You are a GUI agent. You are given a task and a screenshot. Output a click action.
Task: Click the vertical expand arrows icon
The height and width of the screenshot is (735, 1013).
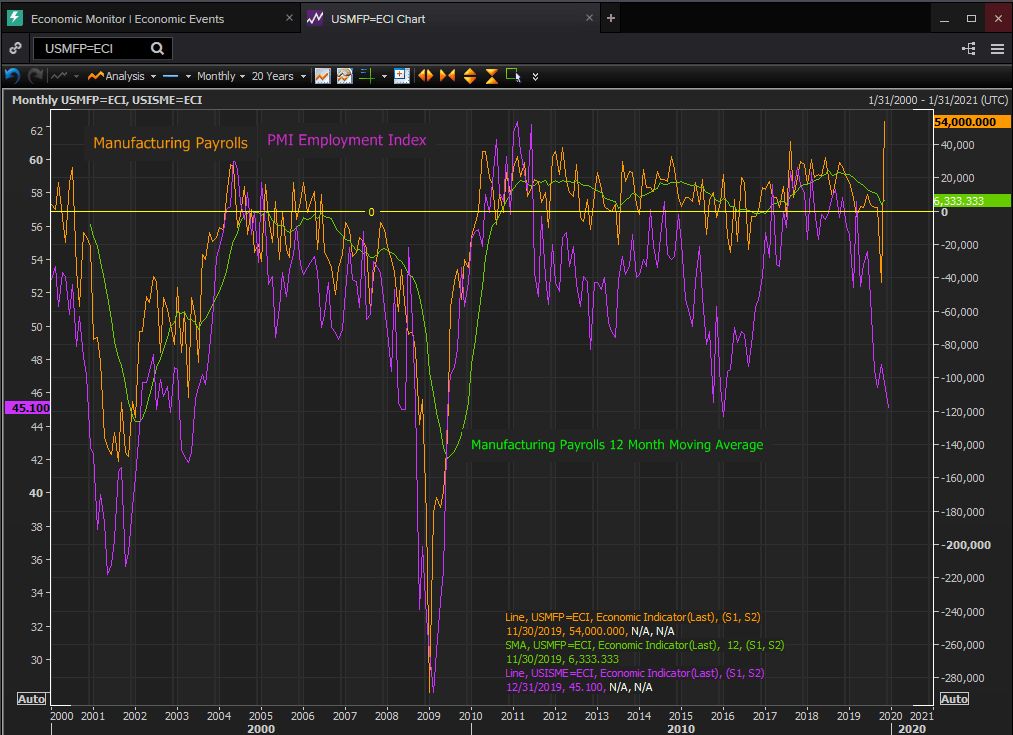tap(469, 76)
